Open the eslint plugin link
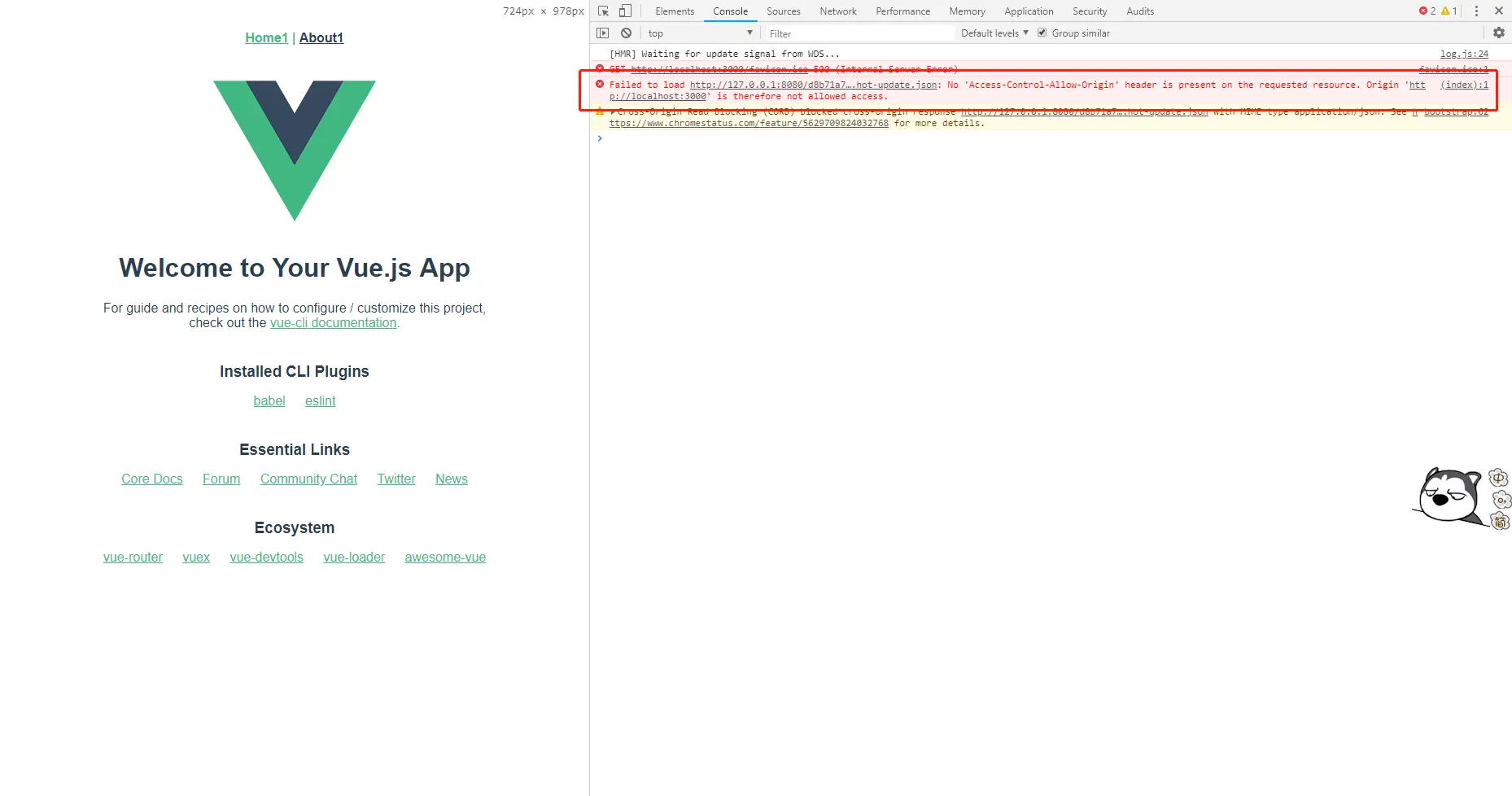 tap(321, 401)
